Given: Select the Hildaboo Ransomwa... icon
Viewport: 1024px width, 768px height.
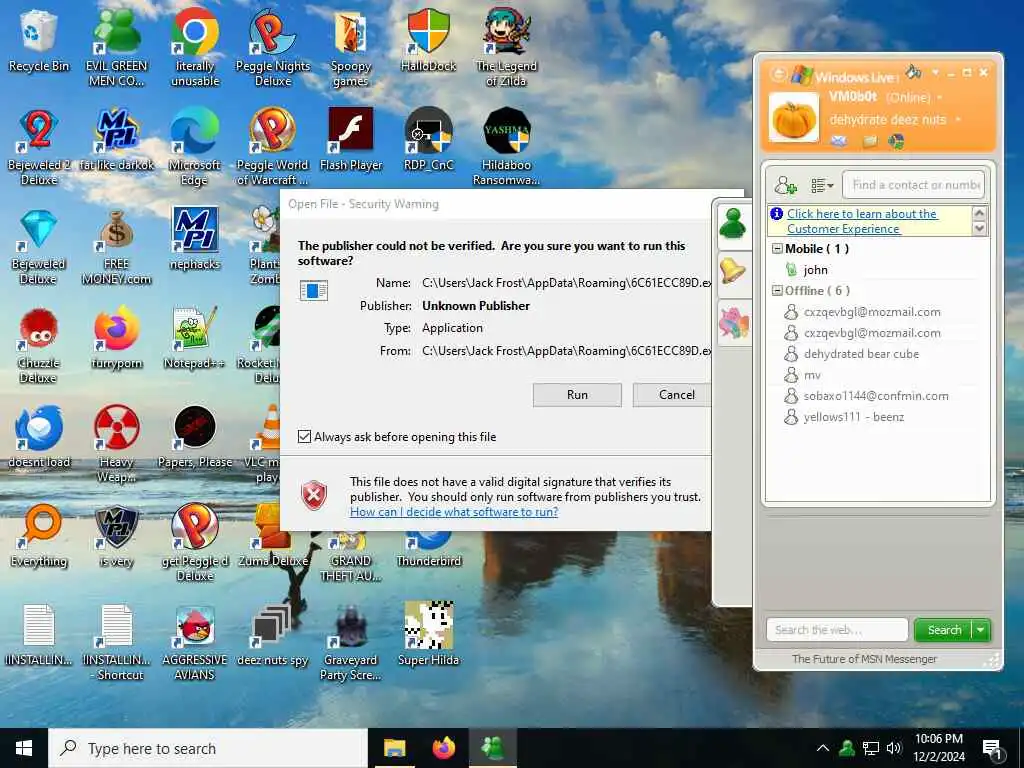Looking at the screenshot, I should tap(506, 146).
